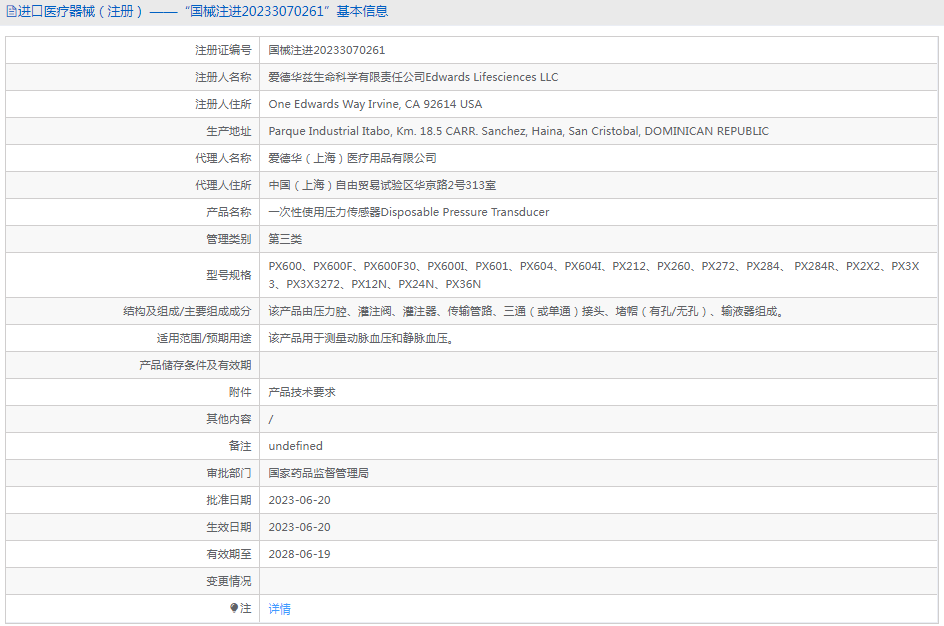Select the model list starting with PX600
Viewport: 944px width, 626px height.
594,275
